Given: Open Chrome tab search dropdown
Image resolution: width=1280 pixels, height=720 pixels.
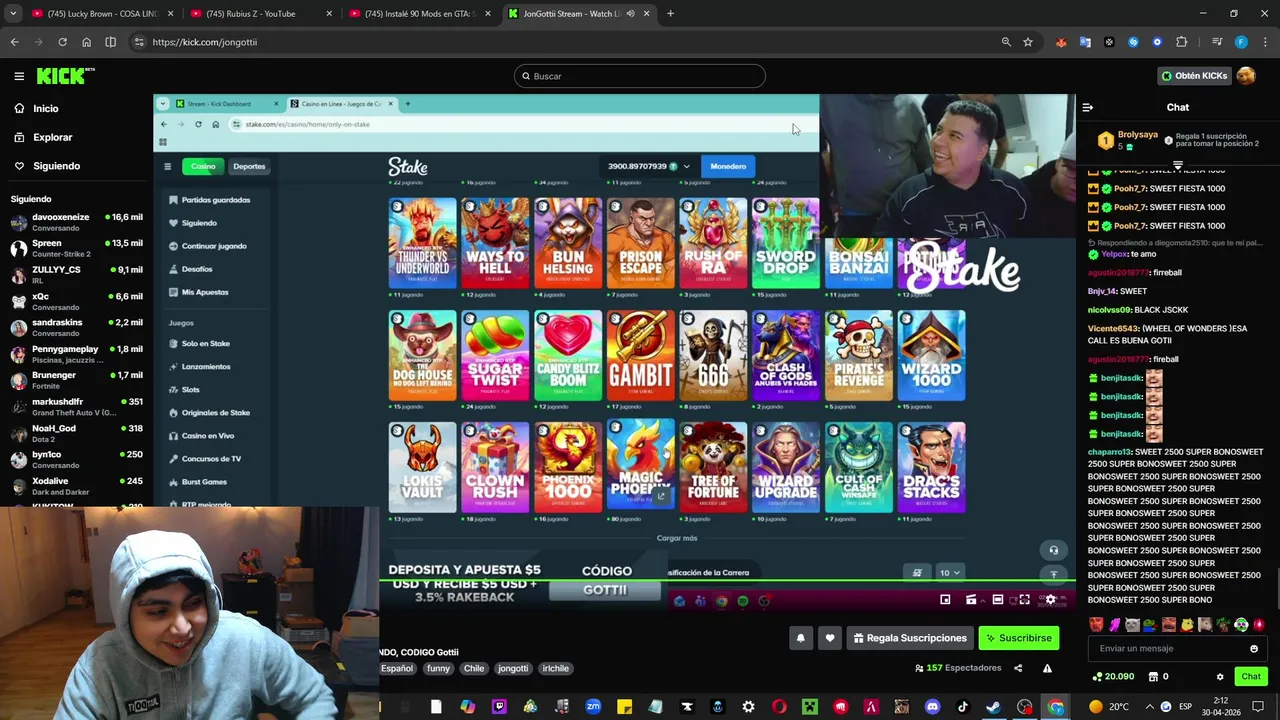Looking at the screenshot, I should tap(13, 13).
